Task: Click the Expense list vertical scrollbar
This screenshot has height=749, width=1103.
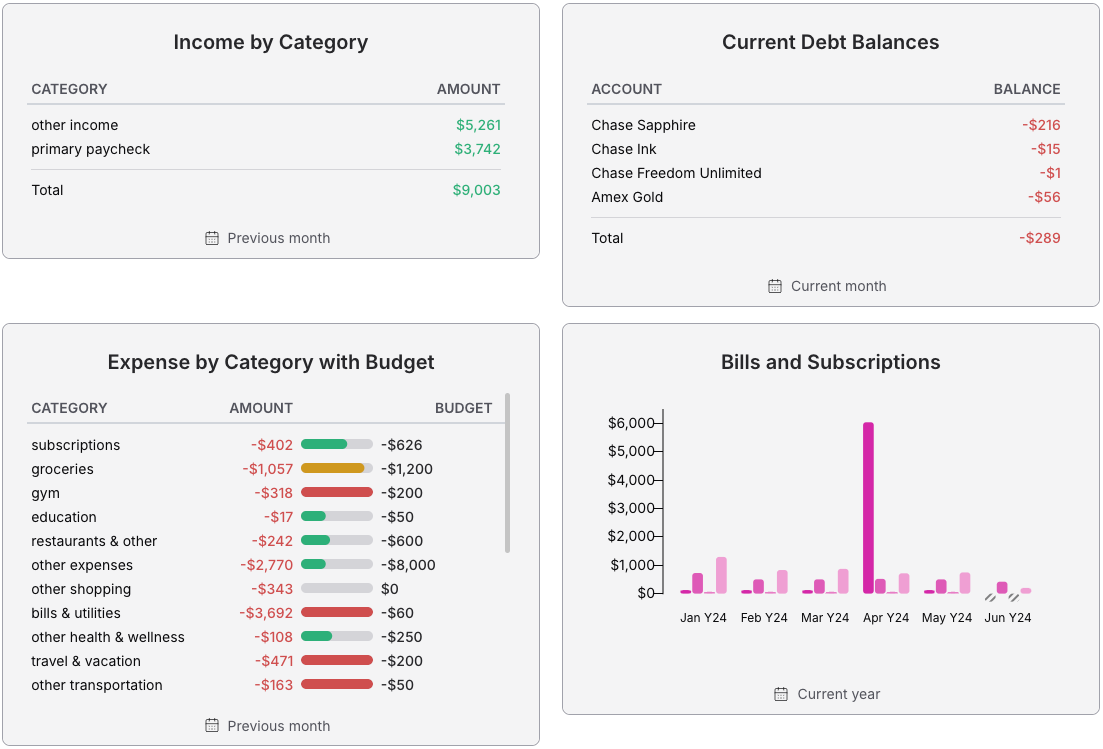Action: coord(508,472)
